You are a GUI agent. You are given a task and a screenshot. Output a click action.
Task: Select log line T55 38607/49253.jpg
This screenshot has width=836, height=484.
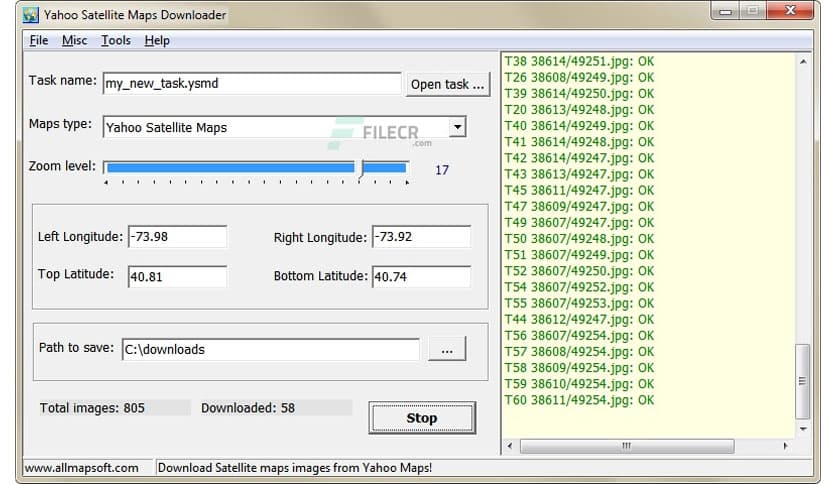tap(579, 303)
